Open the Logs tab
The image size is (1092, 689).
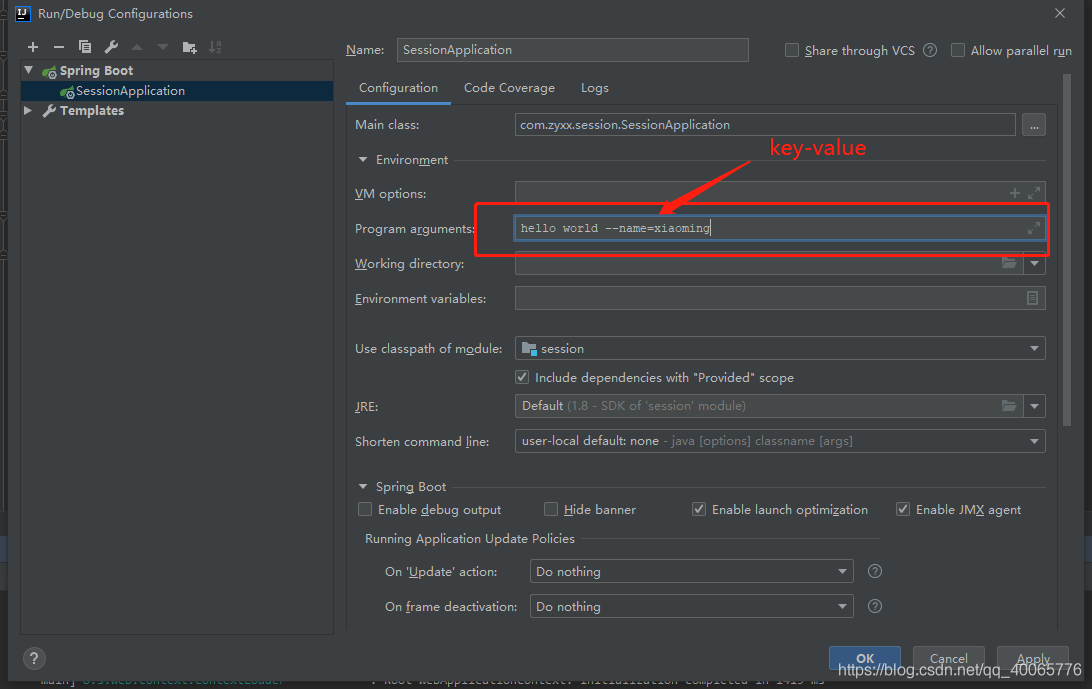594,88
